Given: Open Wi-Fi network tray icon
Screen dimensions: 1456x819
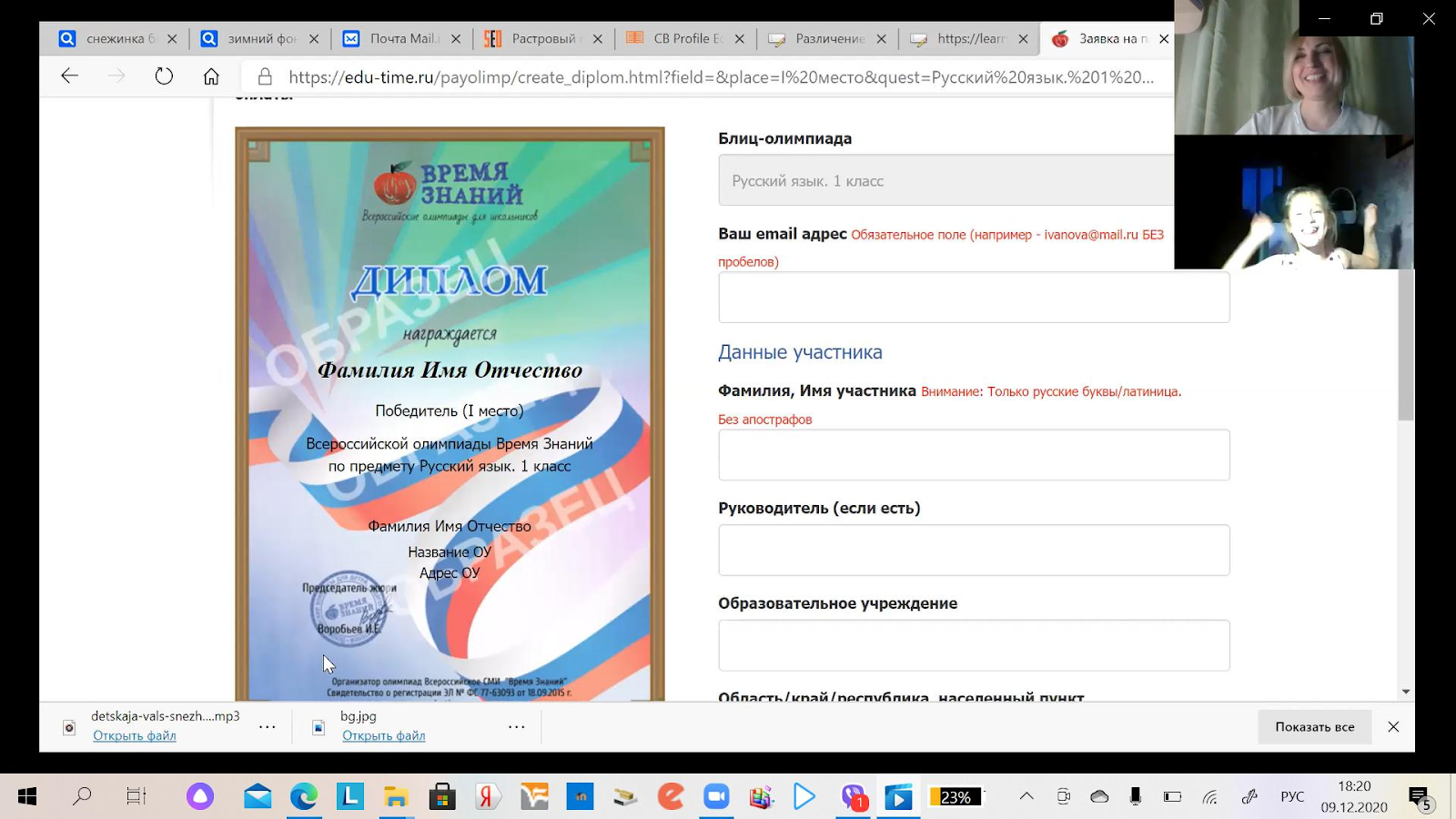Looking at the screenshot, I should point(1209,797).
